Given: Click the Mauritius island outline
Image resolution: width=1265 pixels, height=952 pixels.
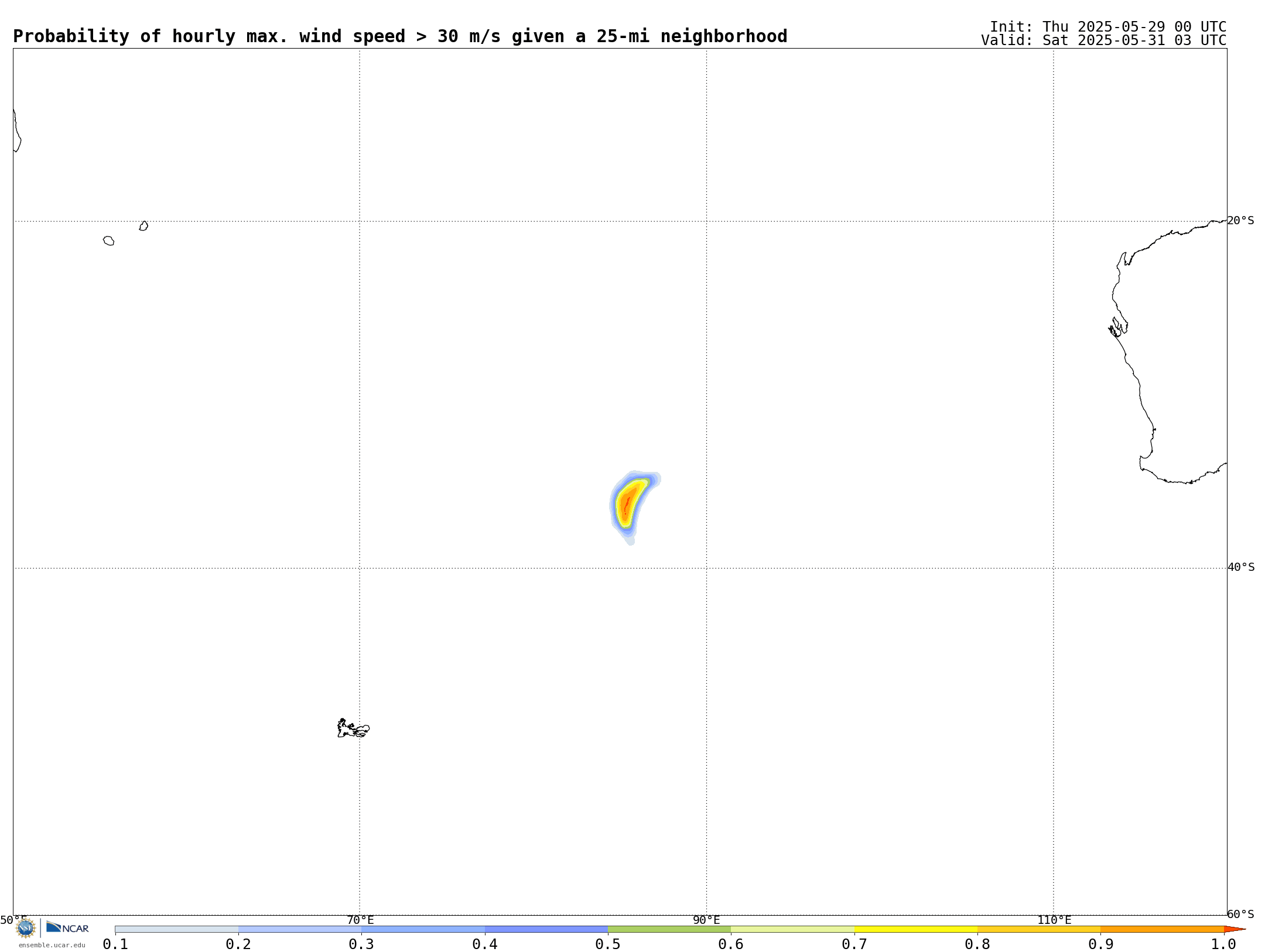Looking at the screenshot, I should 143,226.
